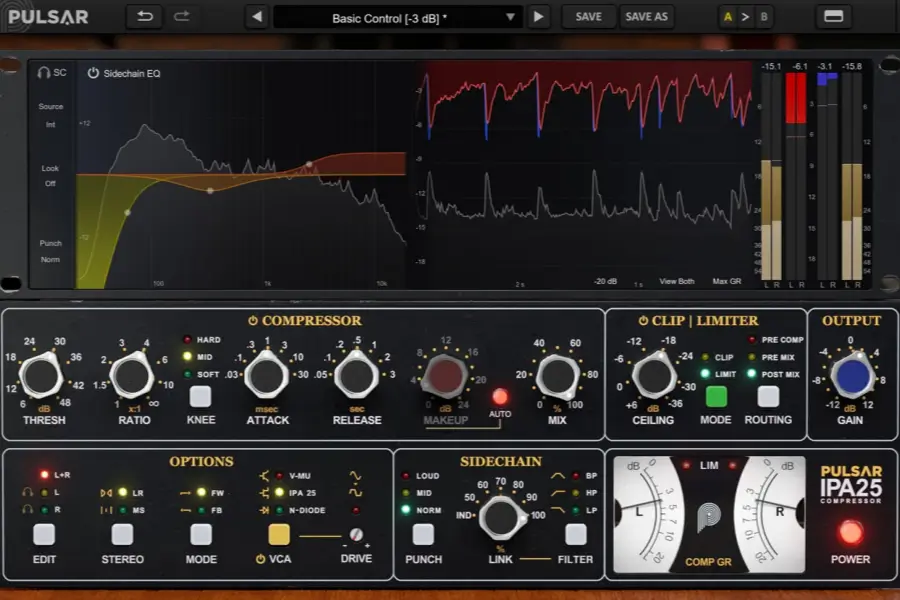This screenshot has height=600, width=900.
Task: Open the Basic Control preset dropdown
Action: [397, 17]
